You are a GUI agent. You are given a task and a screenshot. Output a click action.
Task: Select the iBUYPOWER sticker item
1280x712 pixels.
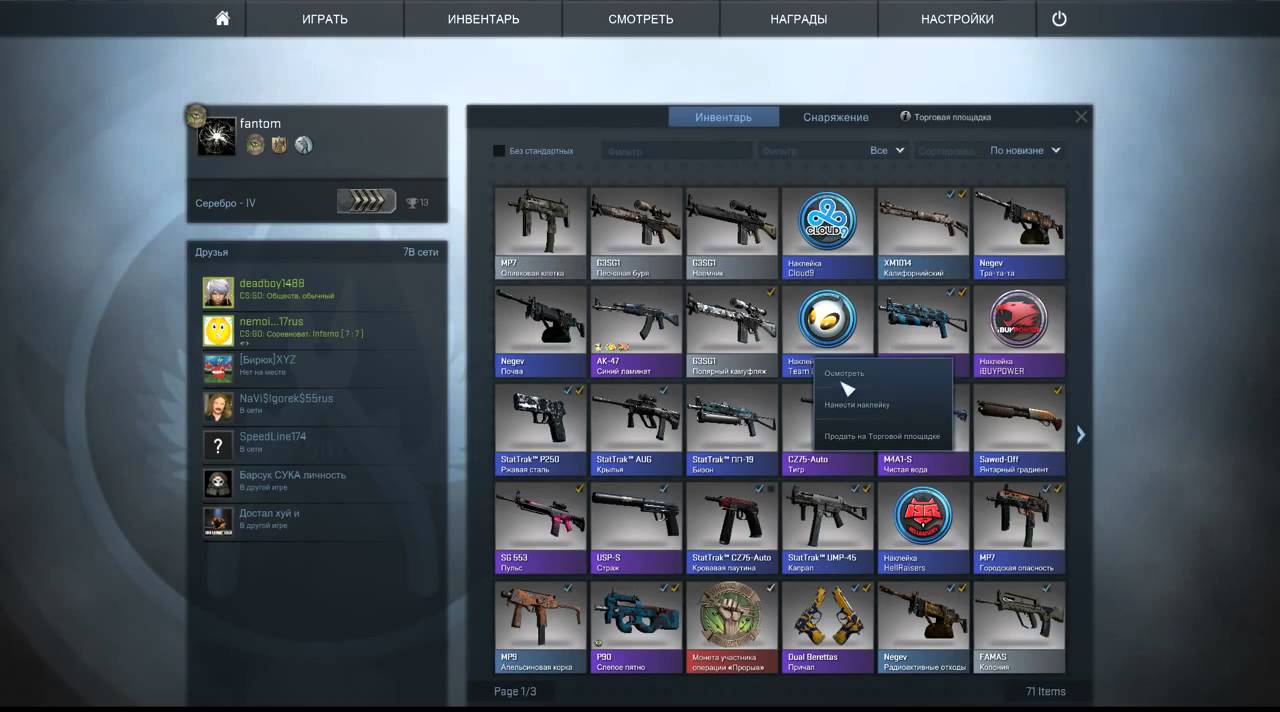pos(1020,332)
